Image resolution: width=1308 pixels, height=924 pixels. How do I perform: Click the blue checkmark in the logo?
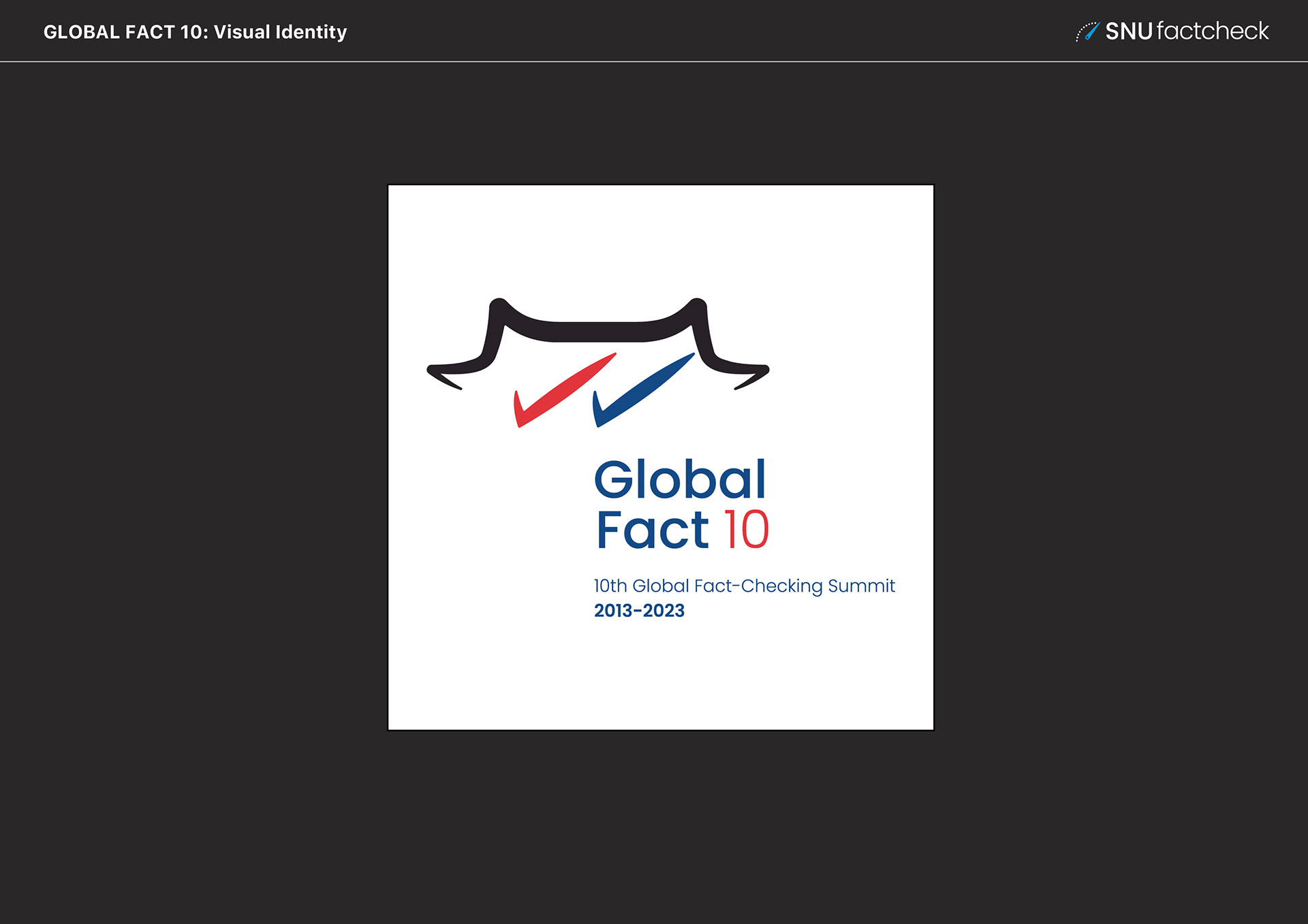click(x=644, y=389)
